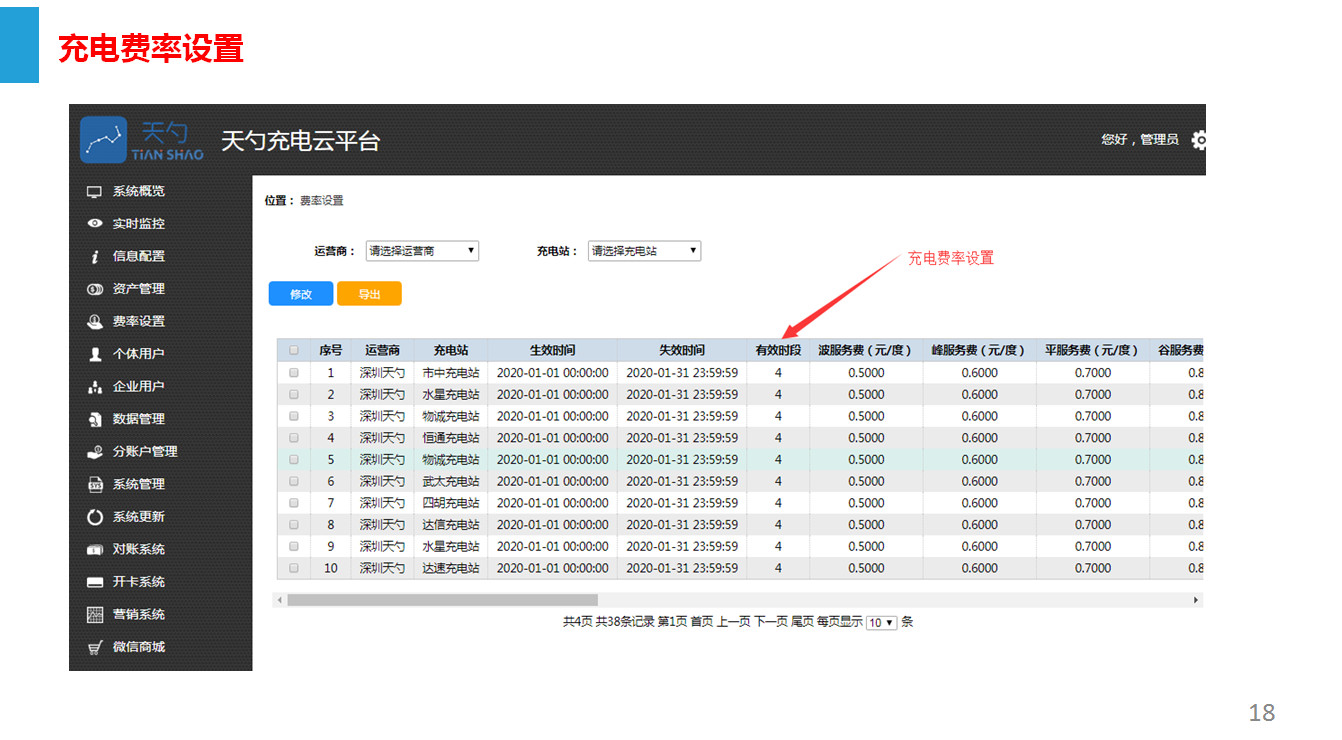Image resolution: width=1342 pixels, height=740 pixels.
Task: Click the 系统更新 refresh circle icon
Action: point(95,517)
